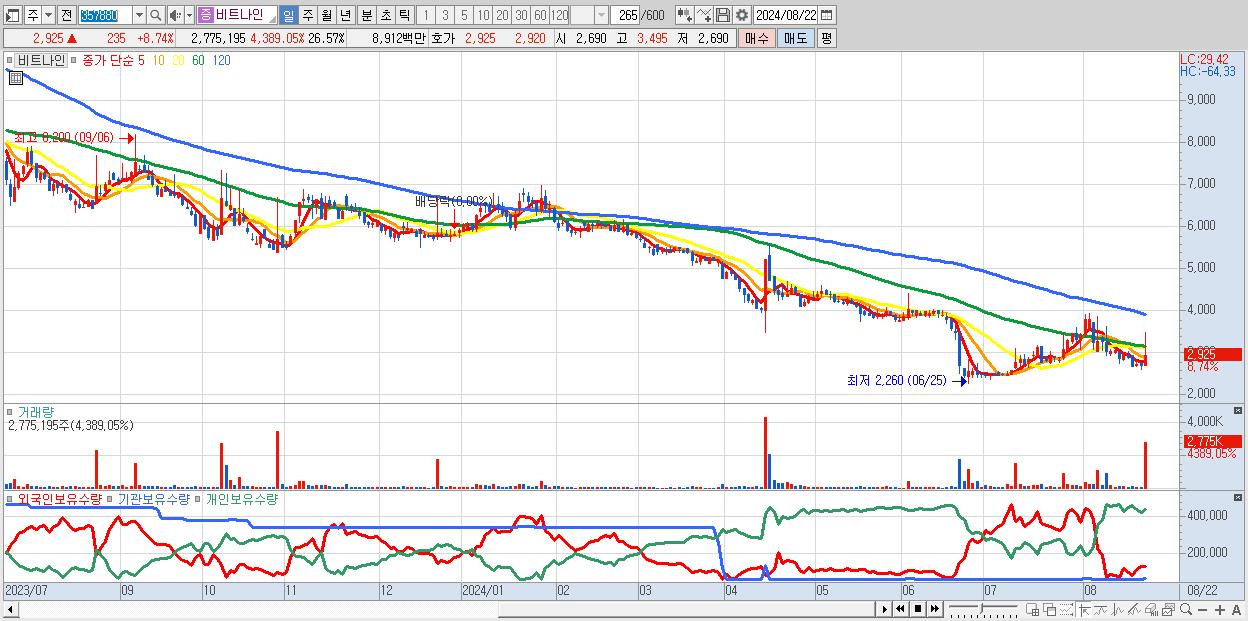Open the calendar date picker icon
The width and height of the screenshot is (1248, 621).
tap(826, 15)
